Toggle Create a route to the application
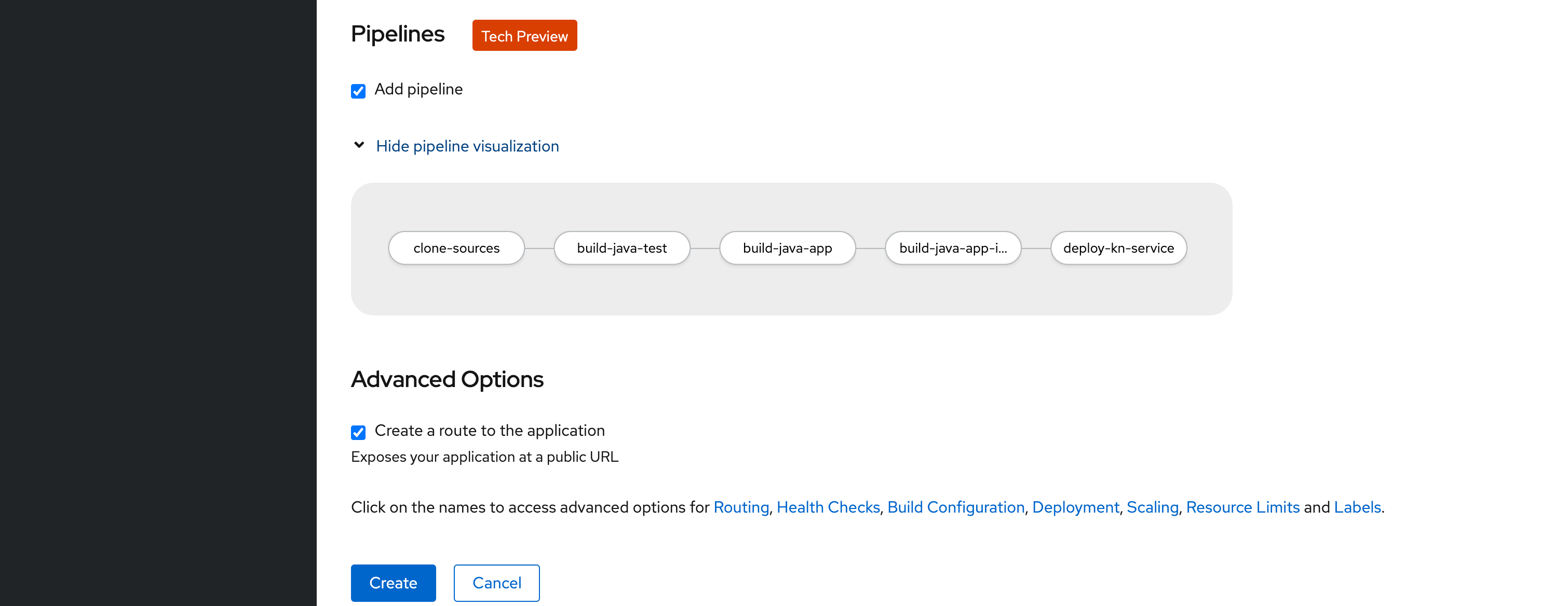Image resolution: width=1568 pixels, height=606 pixels. 358,432
